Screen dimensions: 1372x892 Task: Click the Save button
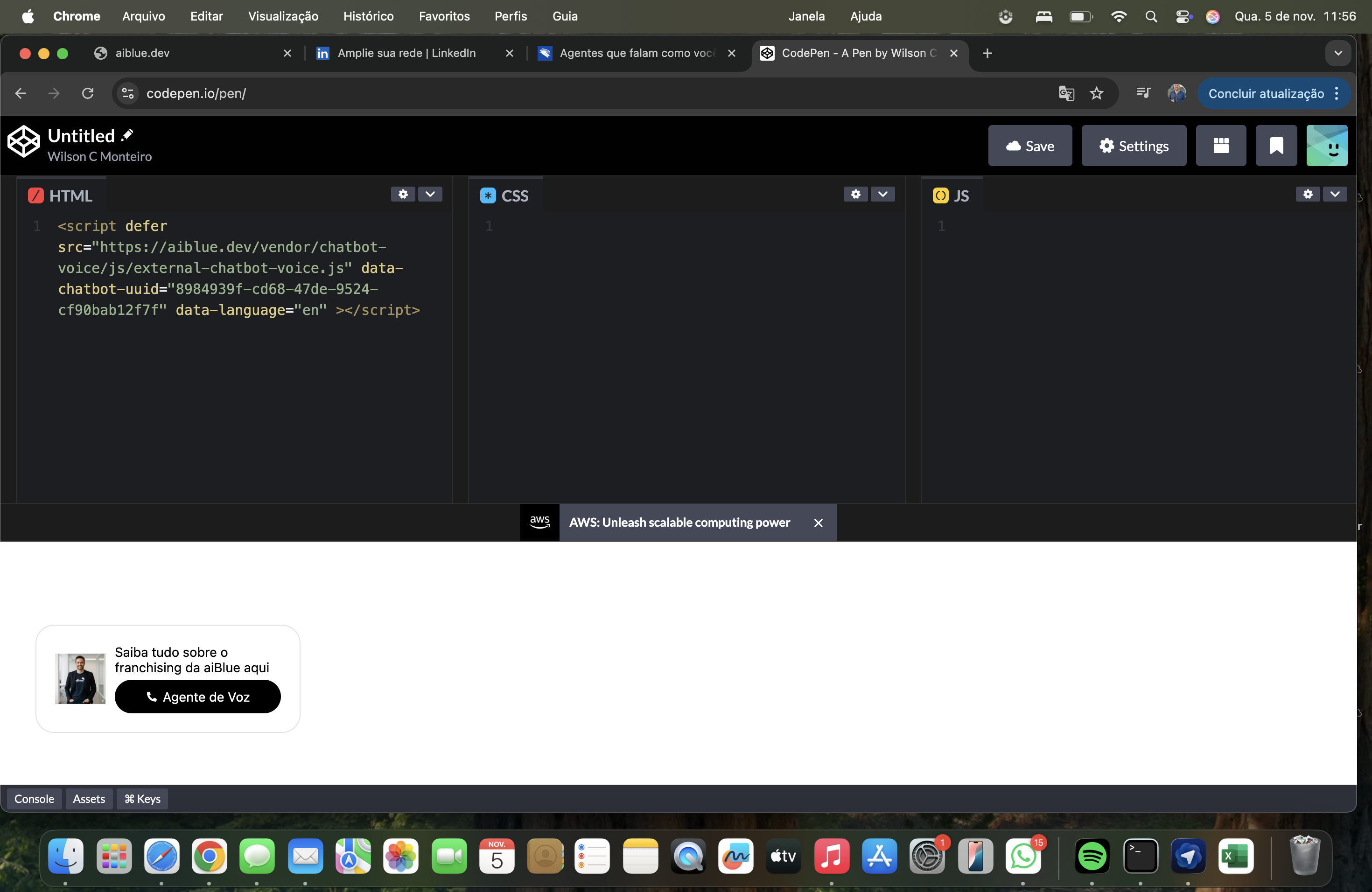pos(1029,146)
